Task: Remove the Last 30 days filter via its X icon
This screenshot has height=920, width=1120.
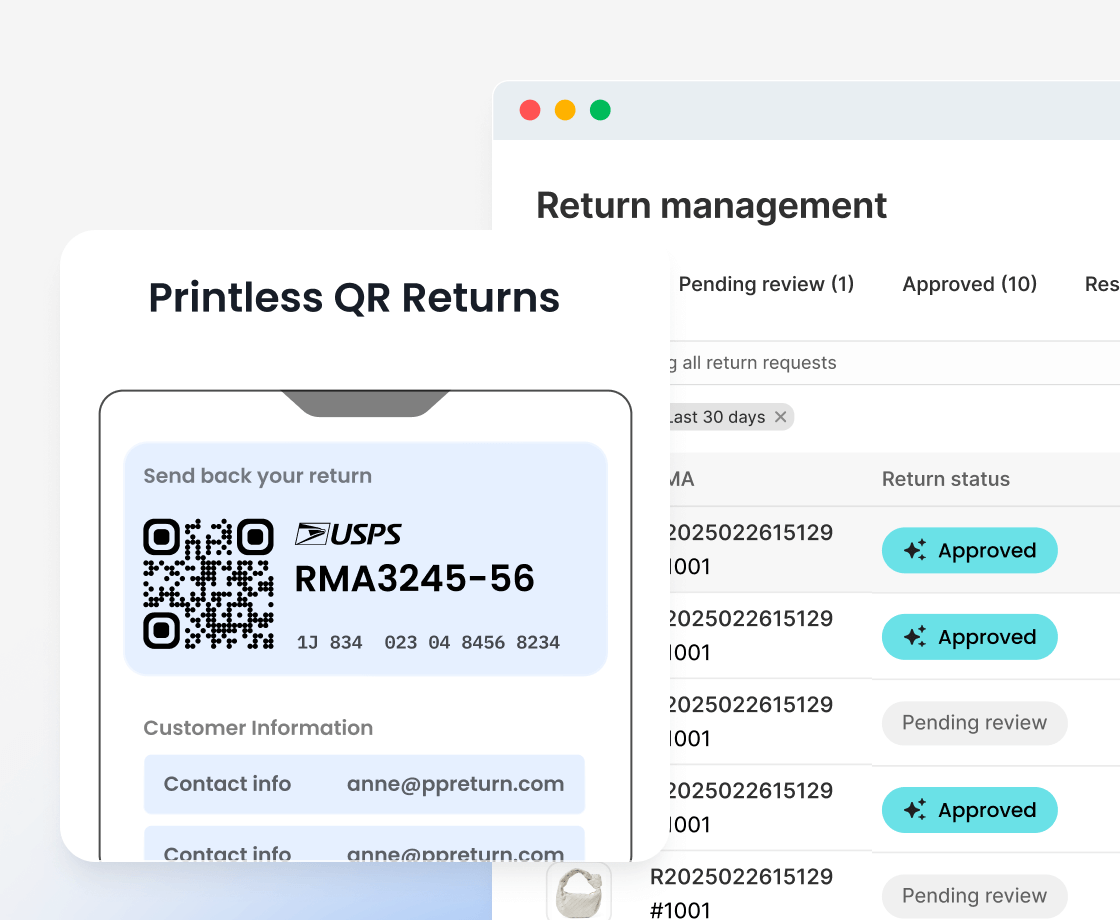Action: click(x=780, y=417)
